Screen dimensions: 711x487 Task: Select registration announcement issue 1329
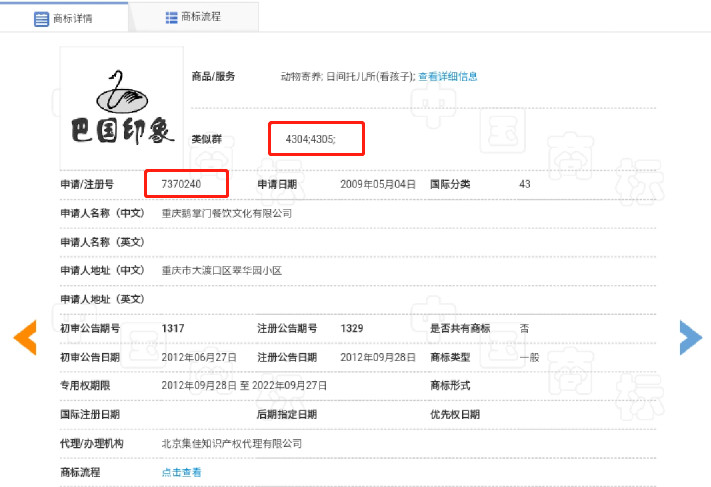coord(352,328)
